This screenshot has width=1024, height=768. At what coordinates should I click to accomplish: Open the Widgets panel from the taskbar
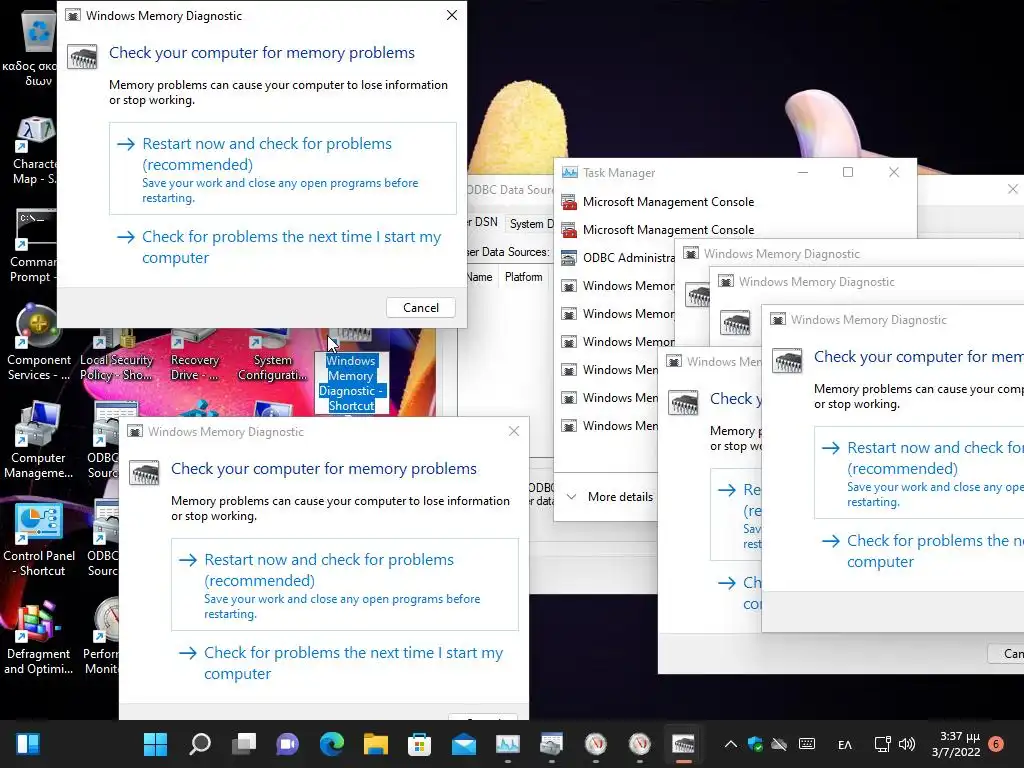tap(28, 744)
